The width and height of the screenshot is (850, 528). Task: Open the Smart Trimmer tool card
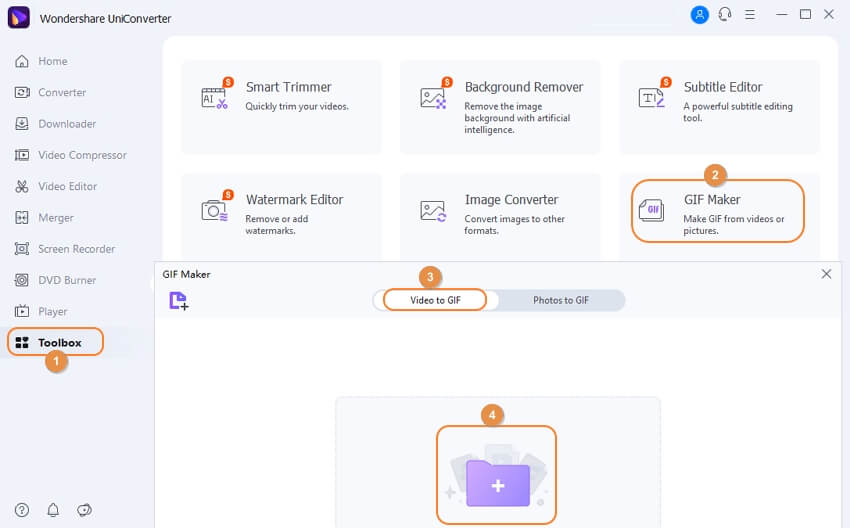click(x=281, y=106)
